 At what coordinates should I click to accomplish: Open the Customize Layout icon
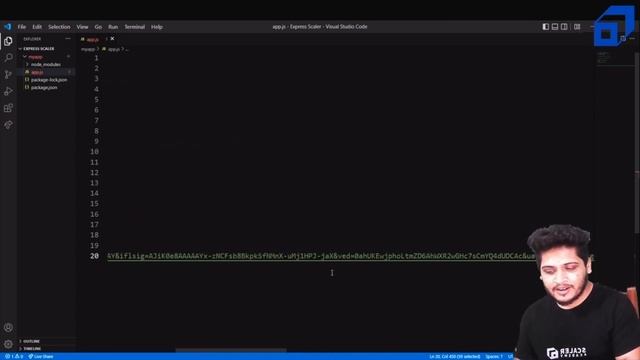[x=577, y=27]
